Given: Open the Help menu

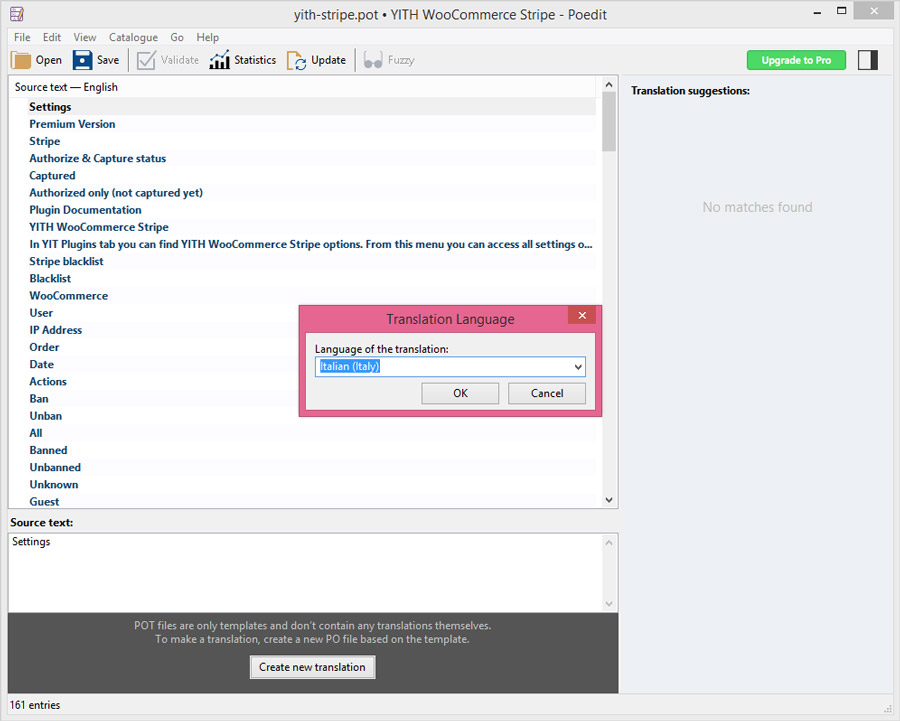Looking at the screenshot, I should coord(208,37).
